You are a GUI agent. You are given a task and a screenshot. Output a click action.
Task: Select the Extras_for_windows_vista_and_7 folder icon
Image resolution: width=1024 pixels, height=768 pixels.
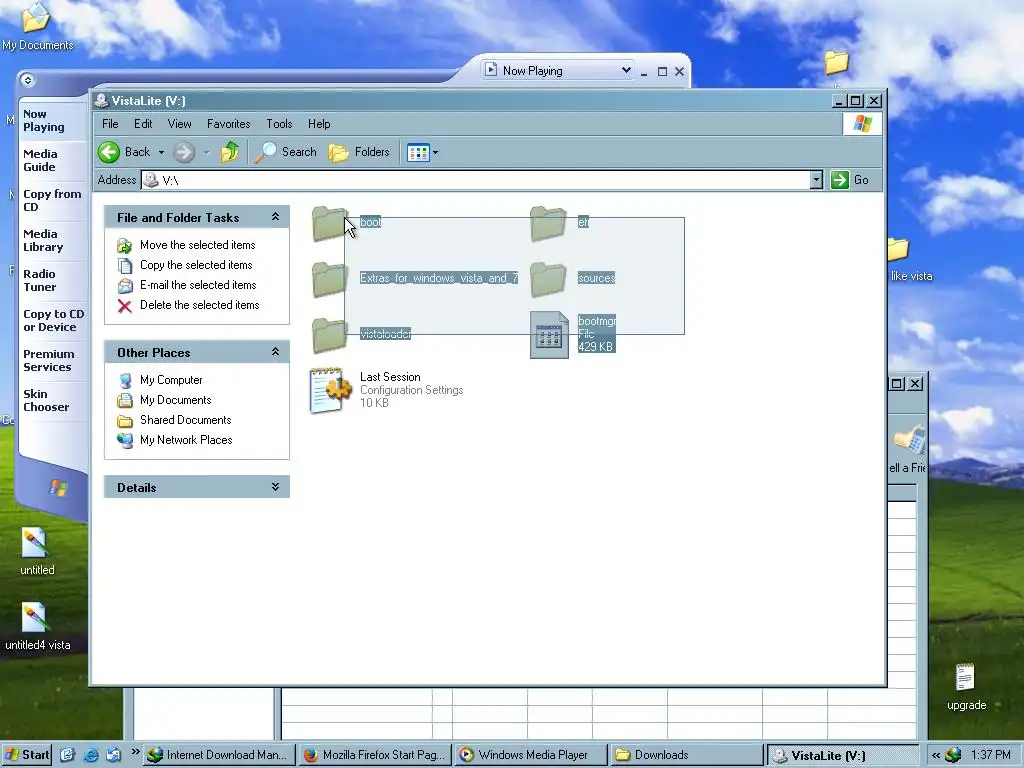pos(330,280)
